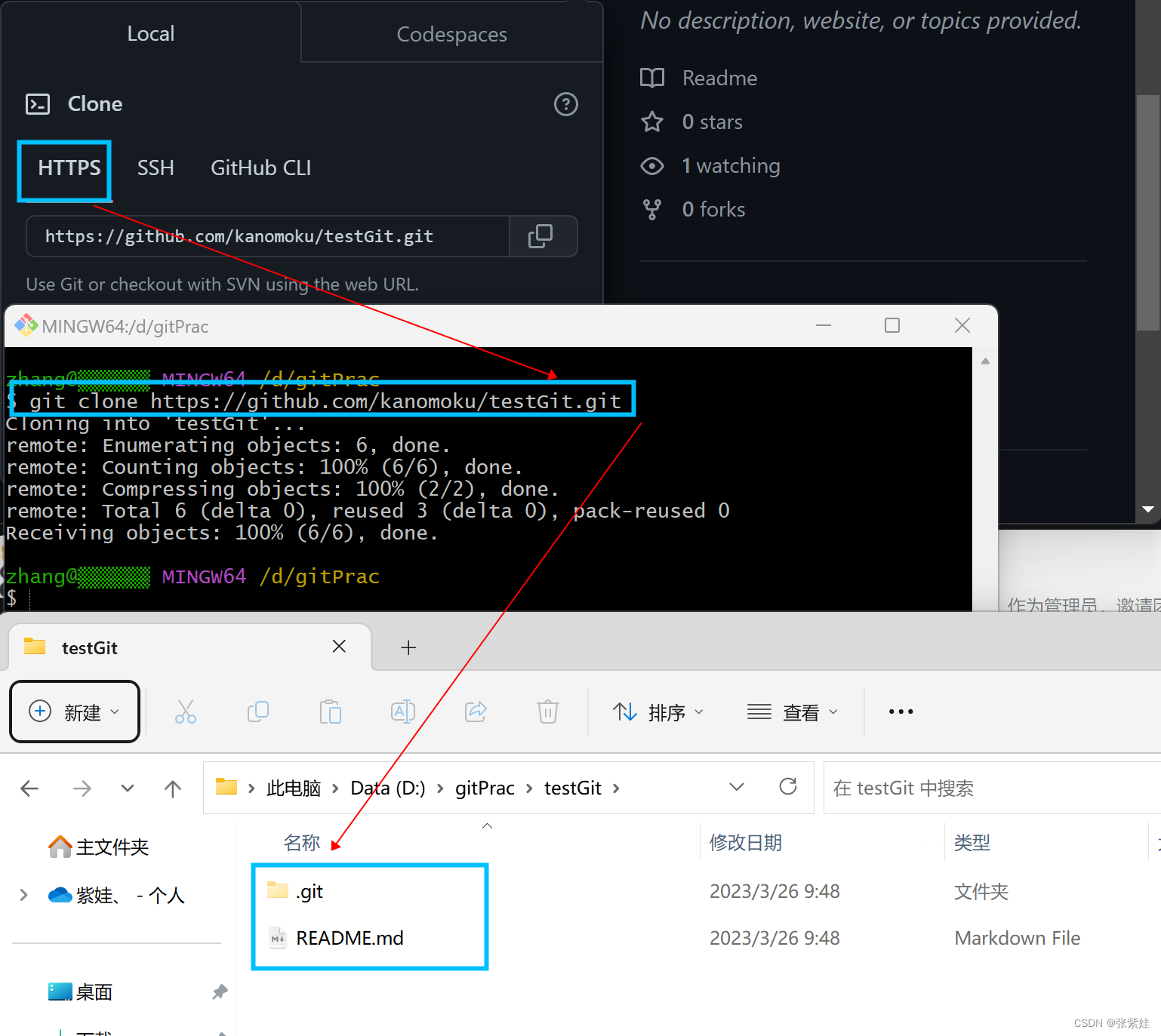
Task: Click testGit in the address breadcrumb
Action: 573,789
